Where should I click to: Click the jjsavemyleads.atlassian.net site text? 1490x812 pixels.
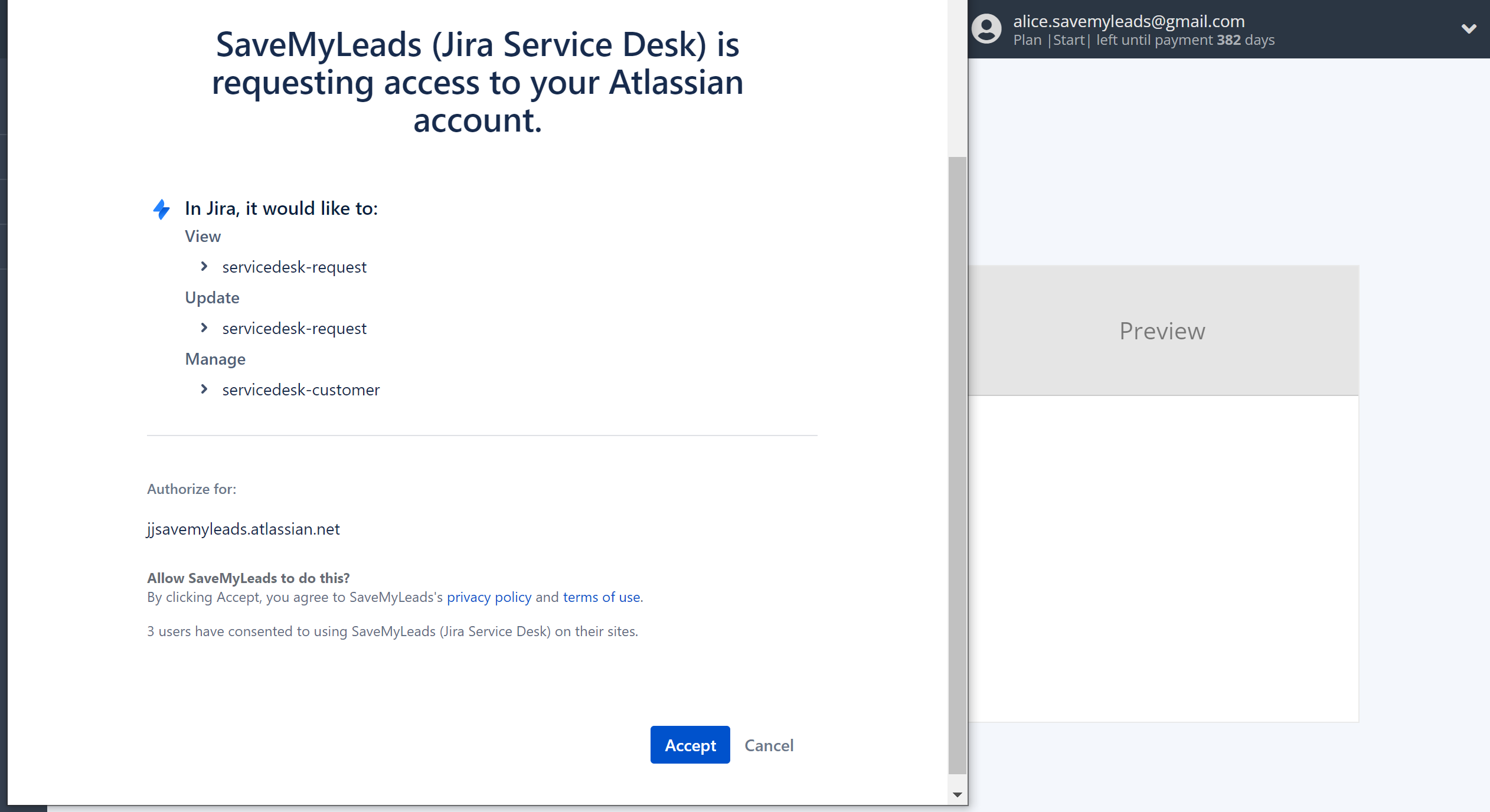pyautogui.click(x=243, y=529)
